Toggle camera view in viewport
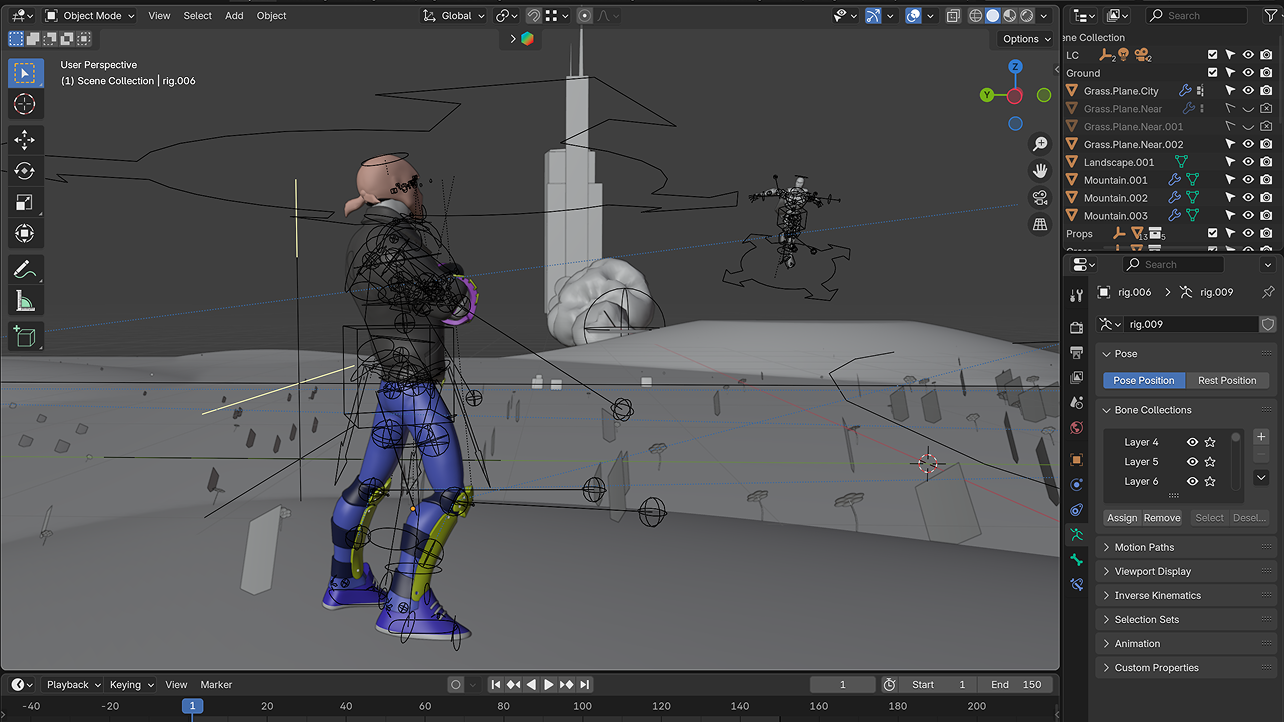This screenshot has height=722, width=1284. 1040,197
